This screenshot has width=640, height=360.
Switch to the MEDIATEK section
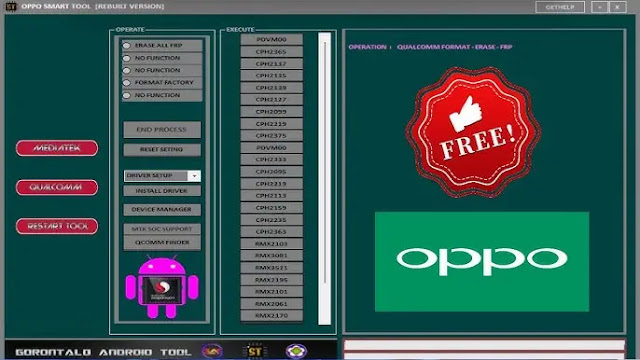coord(57,148)
